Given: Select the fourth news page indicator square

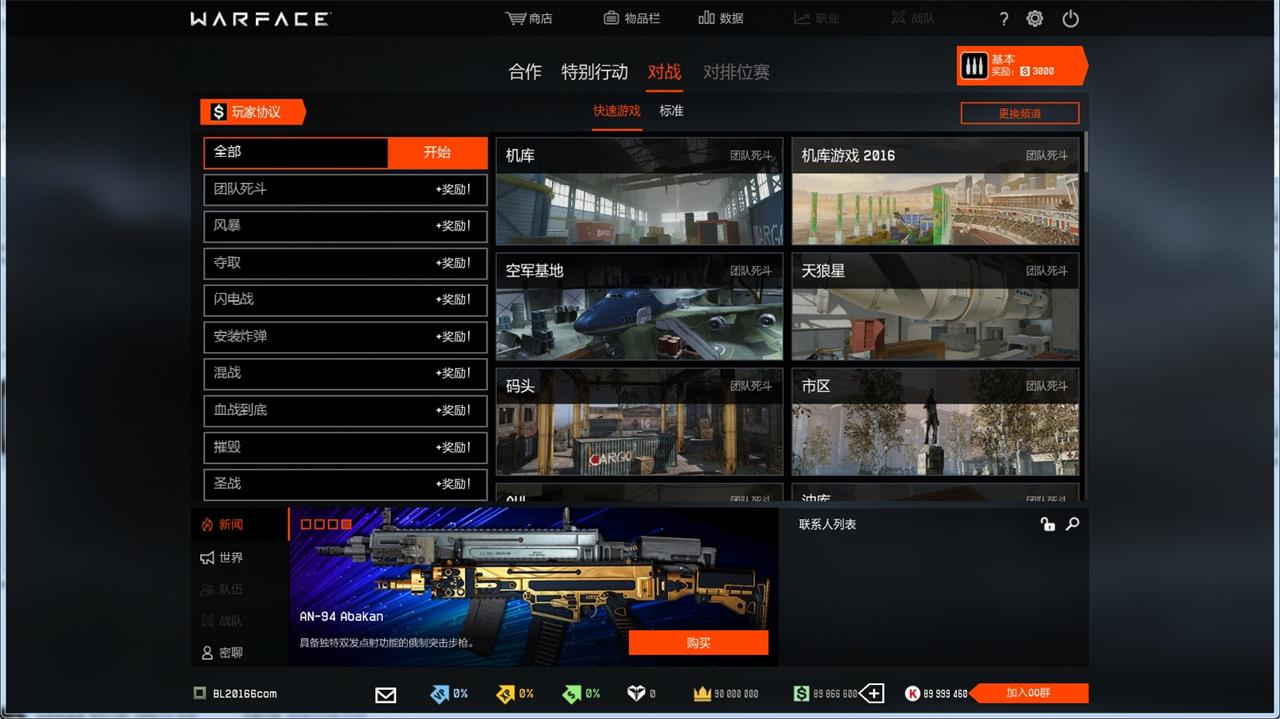Looking at the screenshot, I should (346, 524).
